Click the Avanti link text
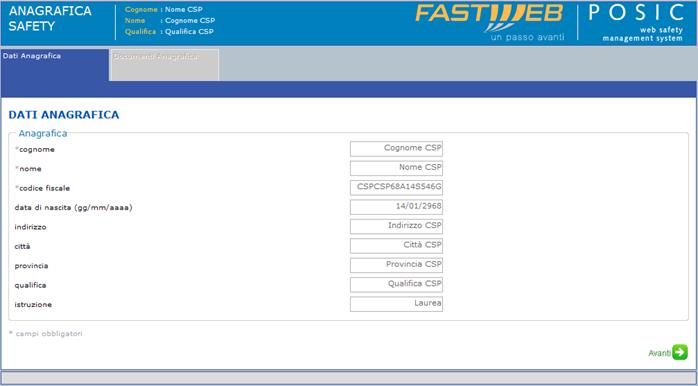The height and width of the screenshot is (386, 698). point(659,353)
